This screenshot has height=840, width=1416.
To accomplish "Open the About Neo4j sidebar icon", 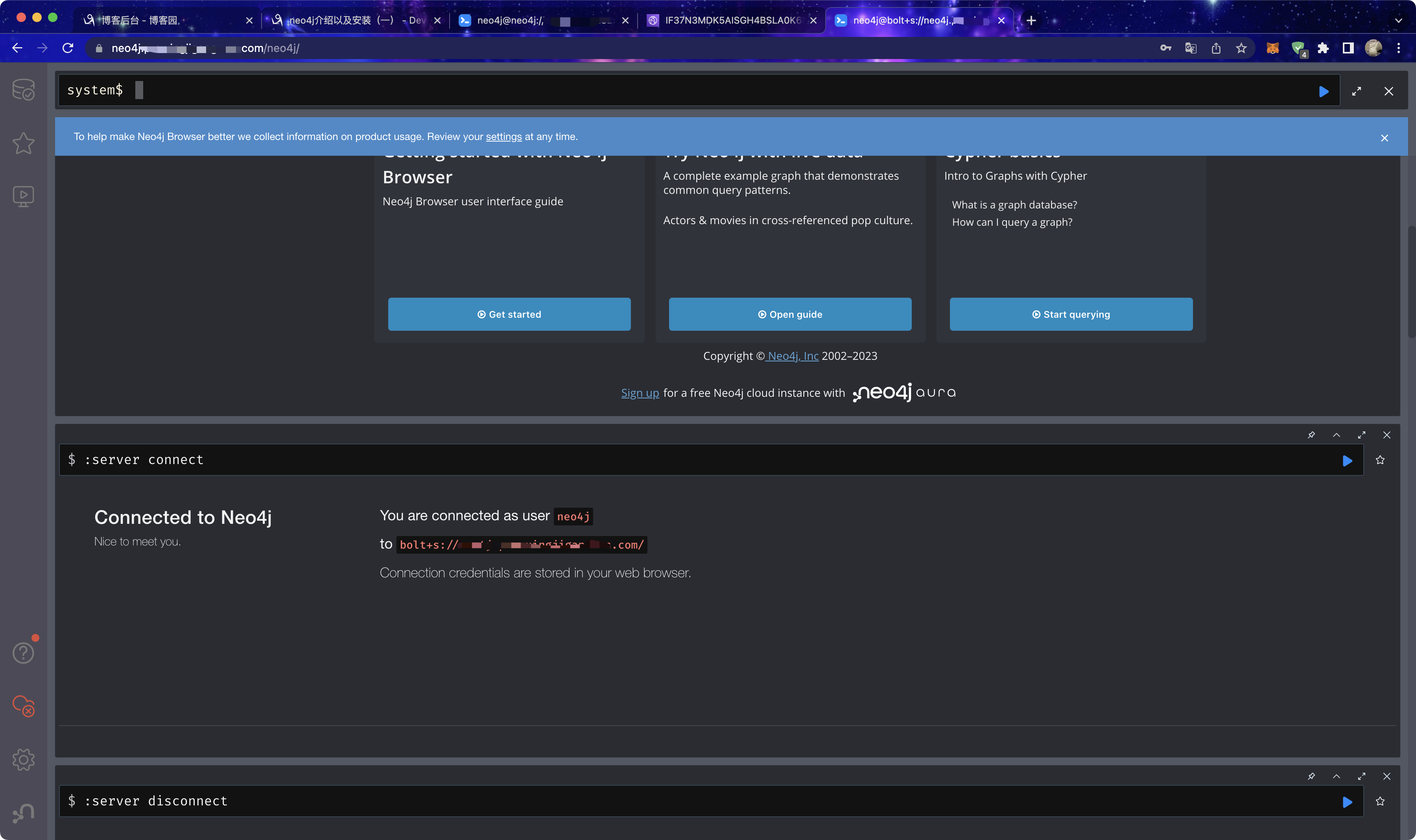I will pyautogui.click(x=23, y=813).
